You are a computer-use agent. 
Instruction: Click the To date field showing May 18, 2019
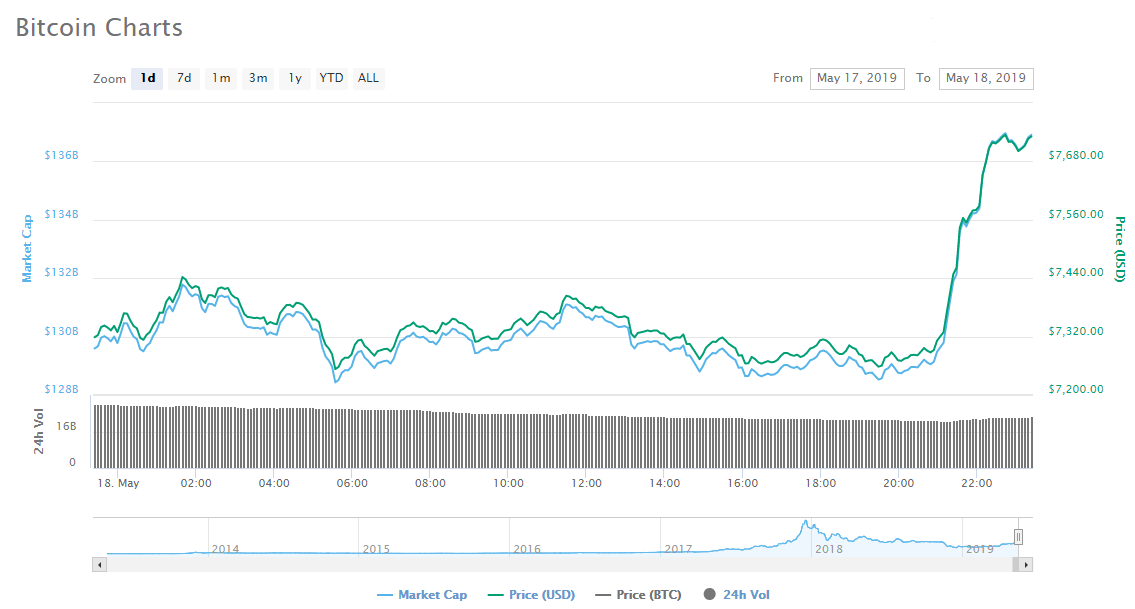986,78
